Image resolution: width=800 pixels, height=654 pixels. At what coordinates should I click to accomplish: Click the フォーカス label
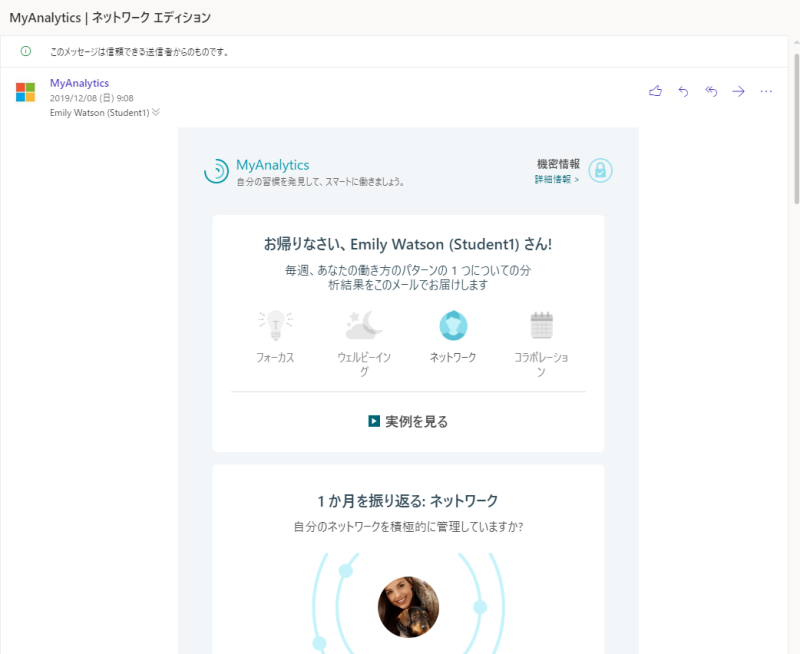276,357
